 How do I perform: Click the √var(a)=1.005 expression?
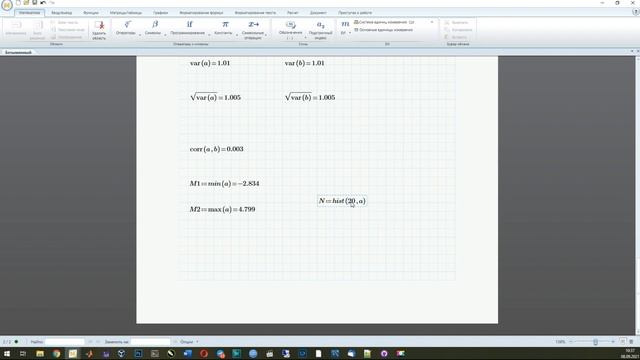[215, 97]
